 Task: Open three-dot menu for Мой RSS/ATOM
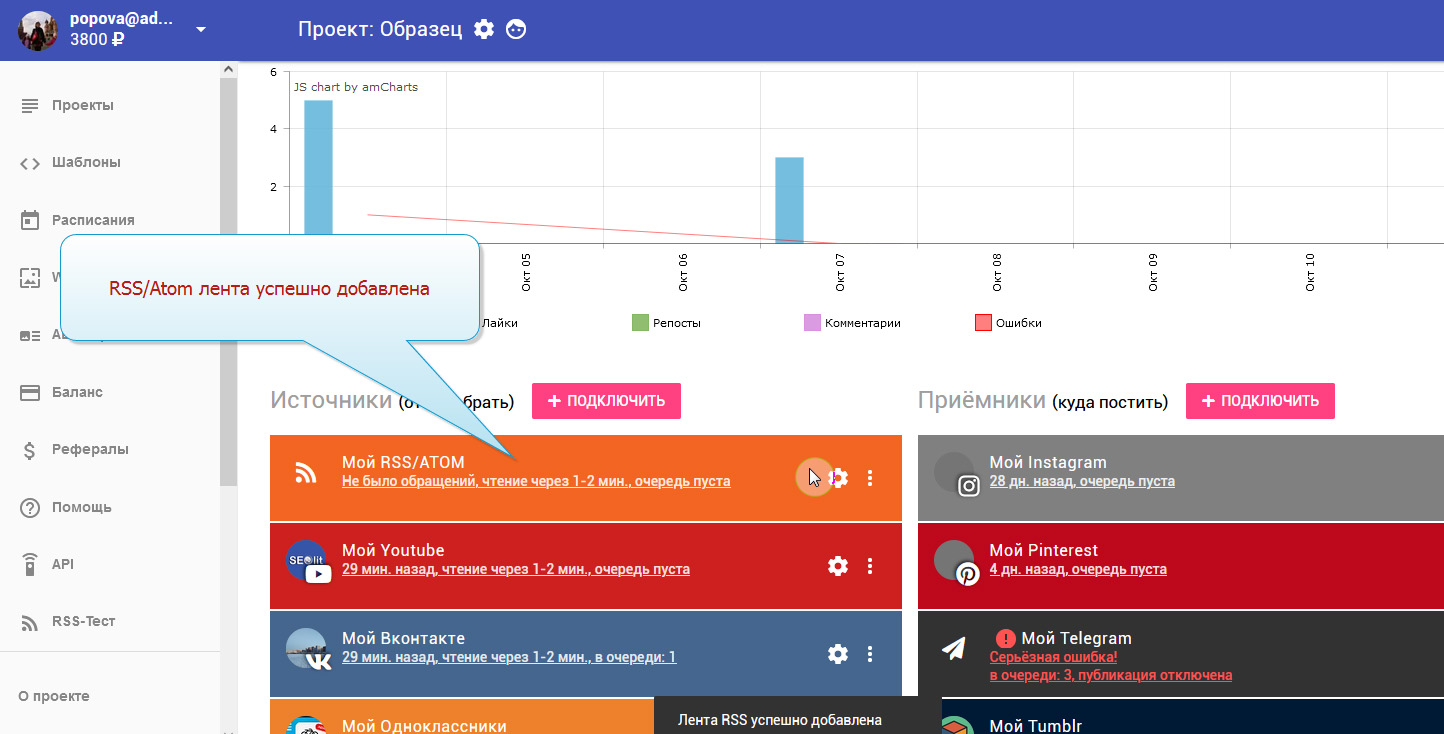[870, 478]
